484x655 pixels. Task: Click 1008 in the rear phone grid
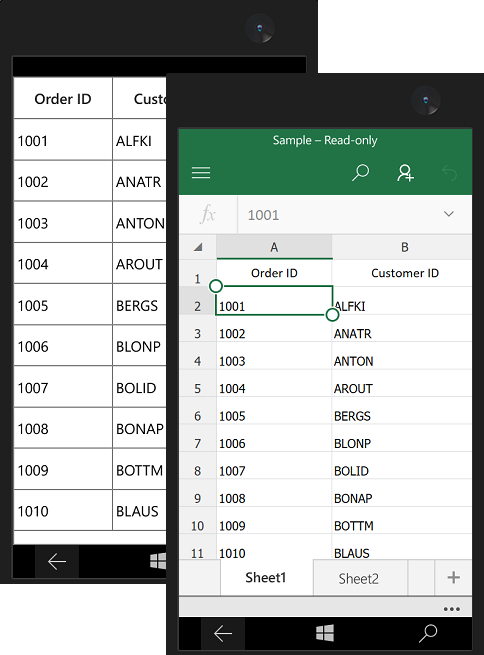pos(63,428)
